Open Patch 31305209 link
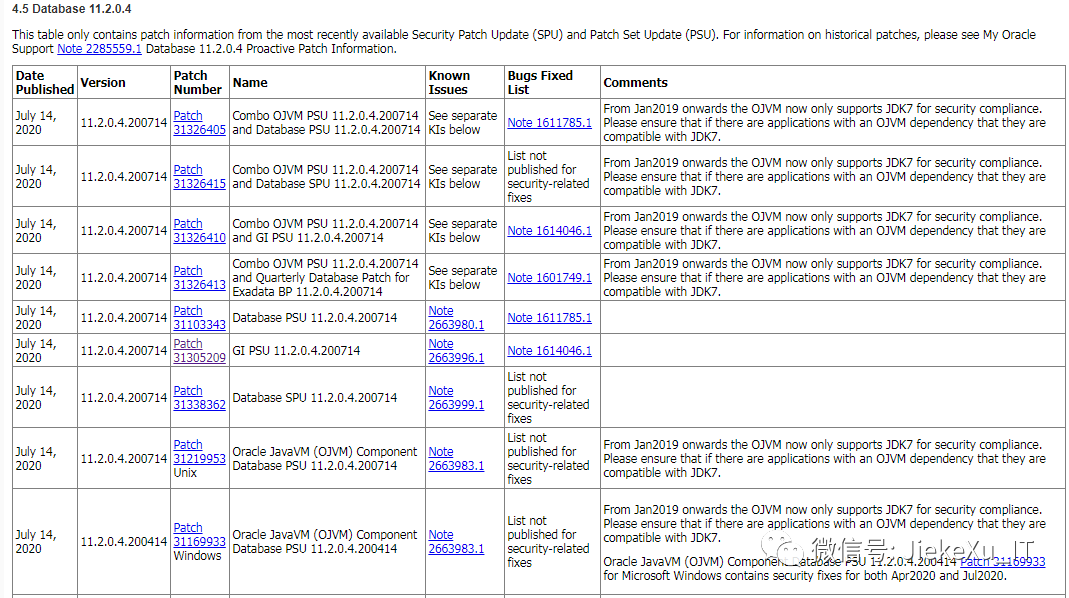1069x598 pixels. pos(199,350)
